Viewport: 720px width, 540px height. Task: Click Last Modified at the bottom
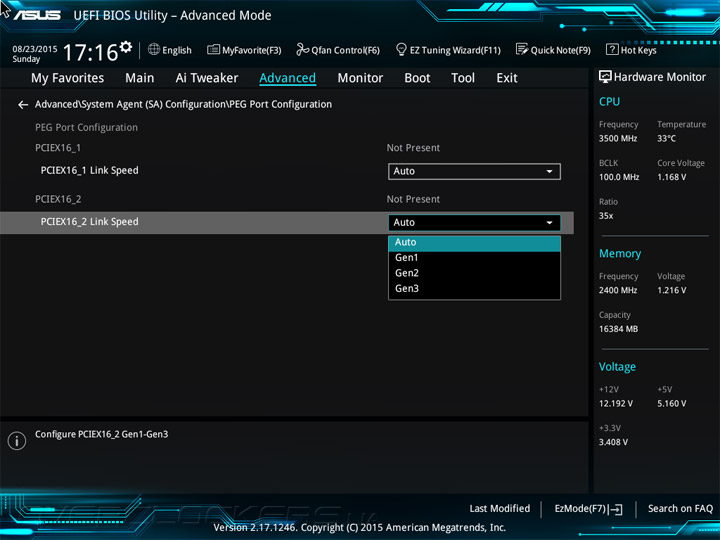pos(500,509)
